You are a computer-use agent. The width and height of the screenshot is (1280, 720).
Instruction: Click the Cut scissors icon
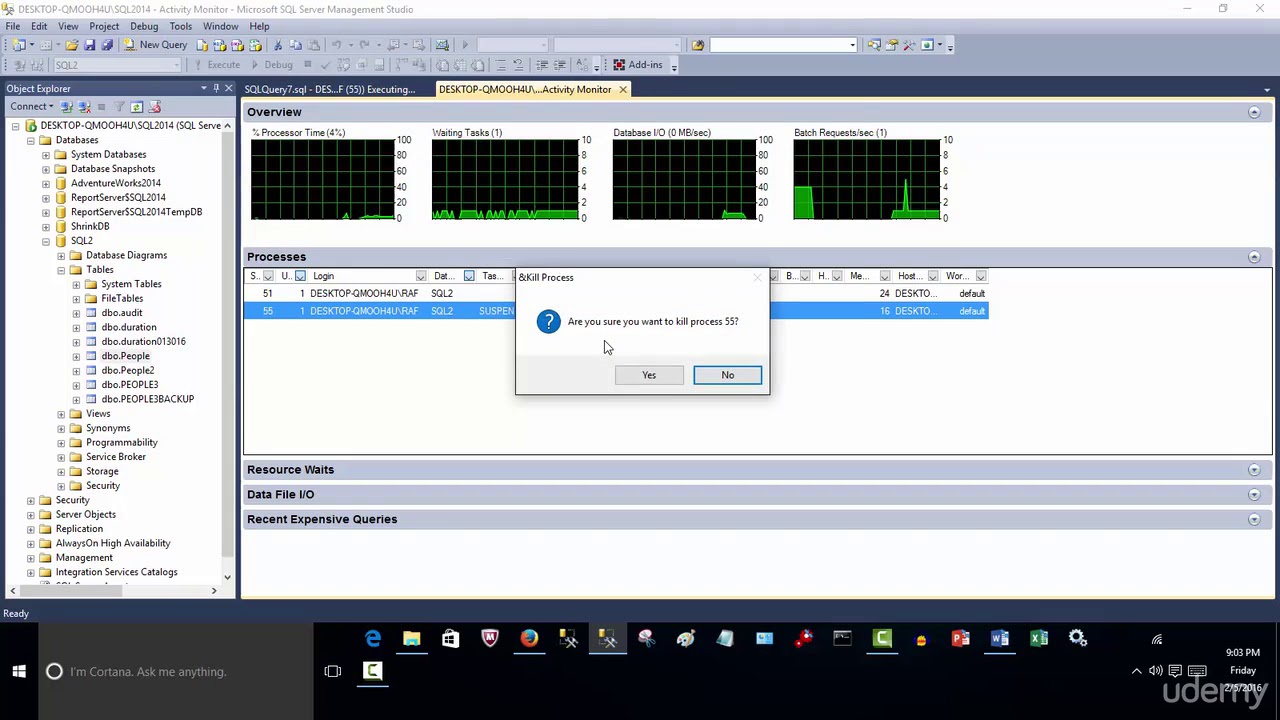[278, 45]
